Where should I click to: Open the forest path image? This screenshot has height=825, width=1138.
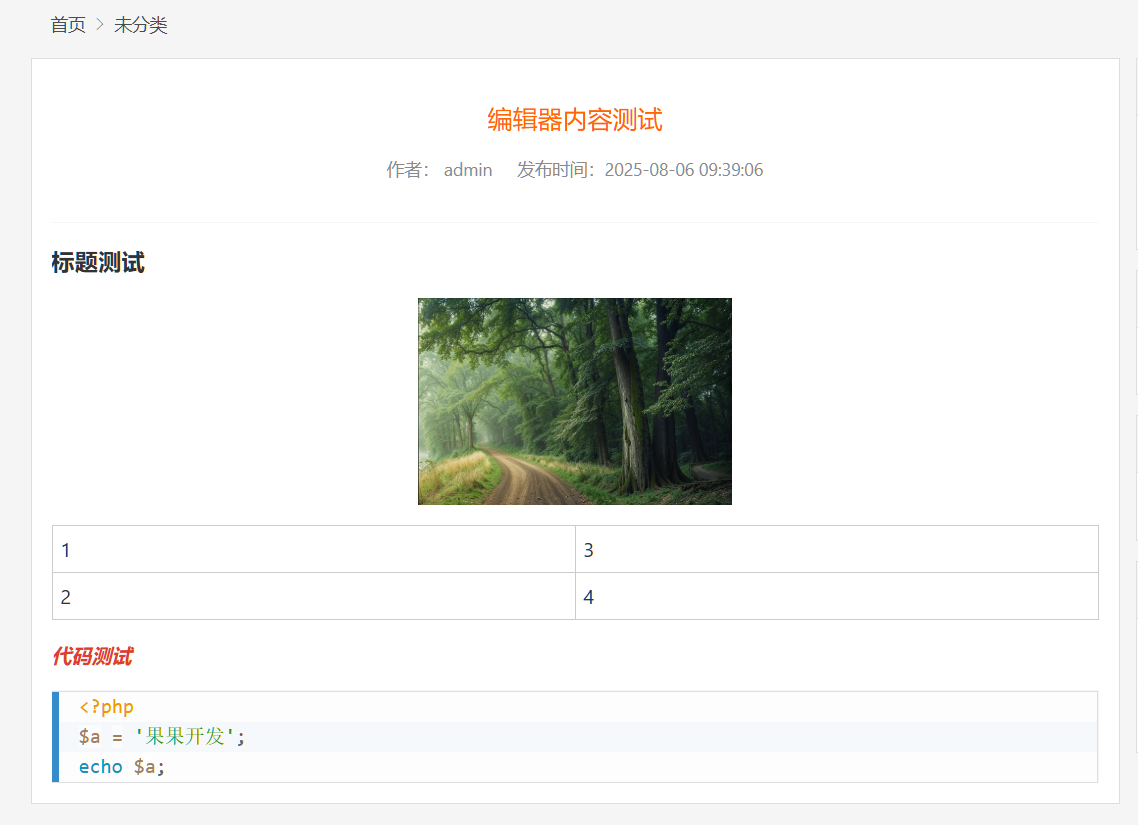[575, 401]
